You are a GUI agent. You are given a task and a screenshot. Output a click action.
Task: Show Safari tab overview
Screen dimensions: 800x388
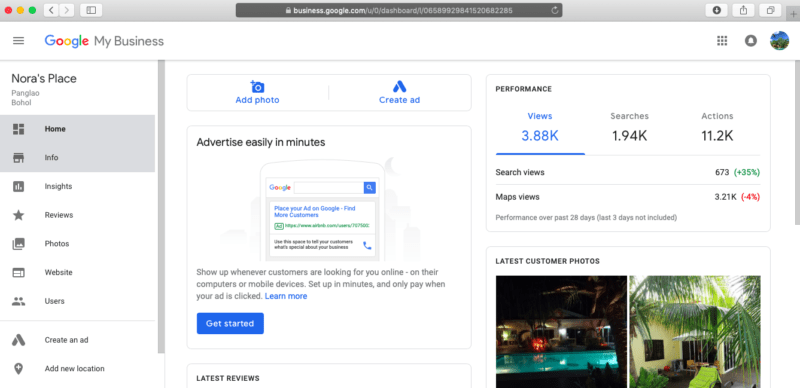pos(770,10)
